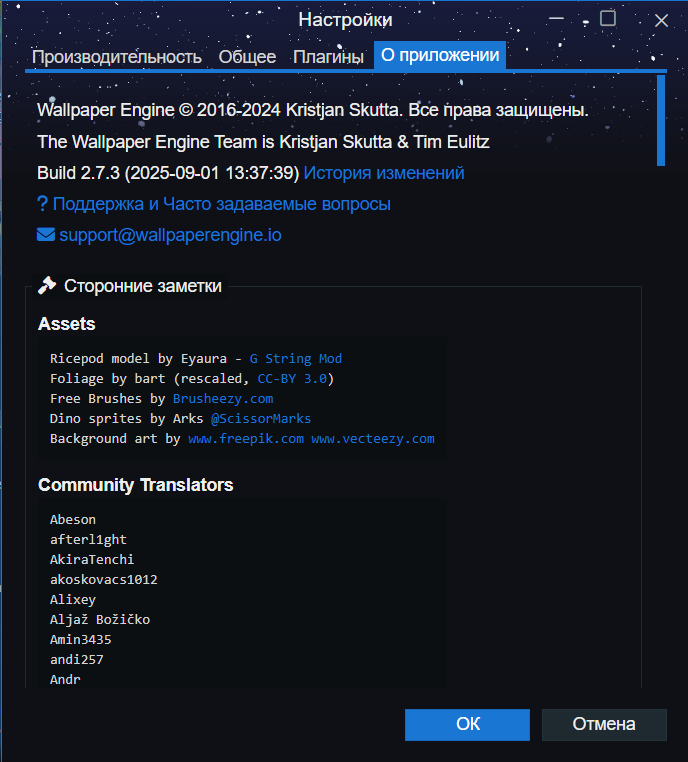The height and width of the screenshot is (762, 688).
Task: Click the vertical scrollbar thumb
Action: pyautogui.click(x=661, y=120)
